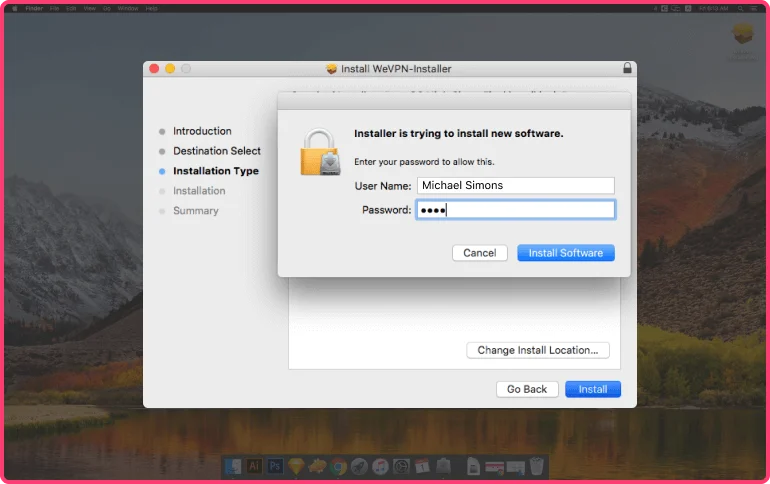Select the Installation Type step
The width and height of the screenshot is (770, 484).
pyautogui.click(x=216, y=171)
